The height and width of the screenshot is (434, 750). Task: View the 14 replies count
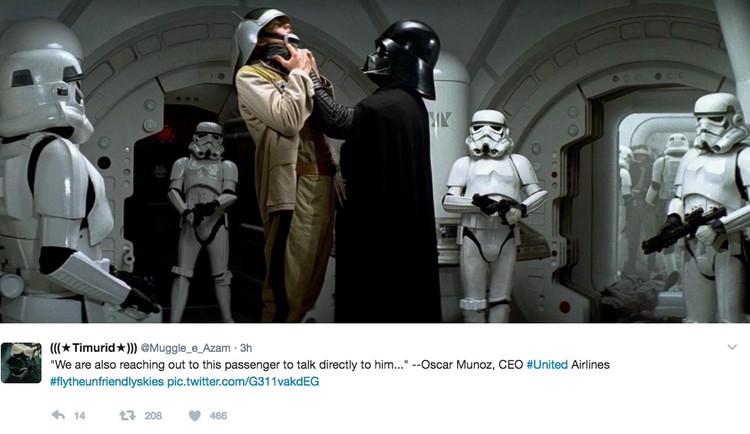79,416
